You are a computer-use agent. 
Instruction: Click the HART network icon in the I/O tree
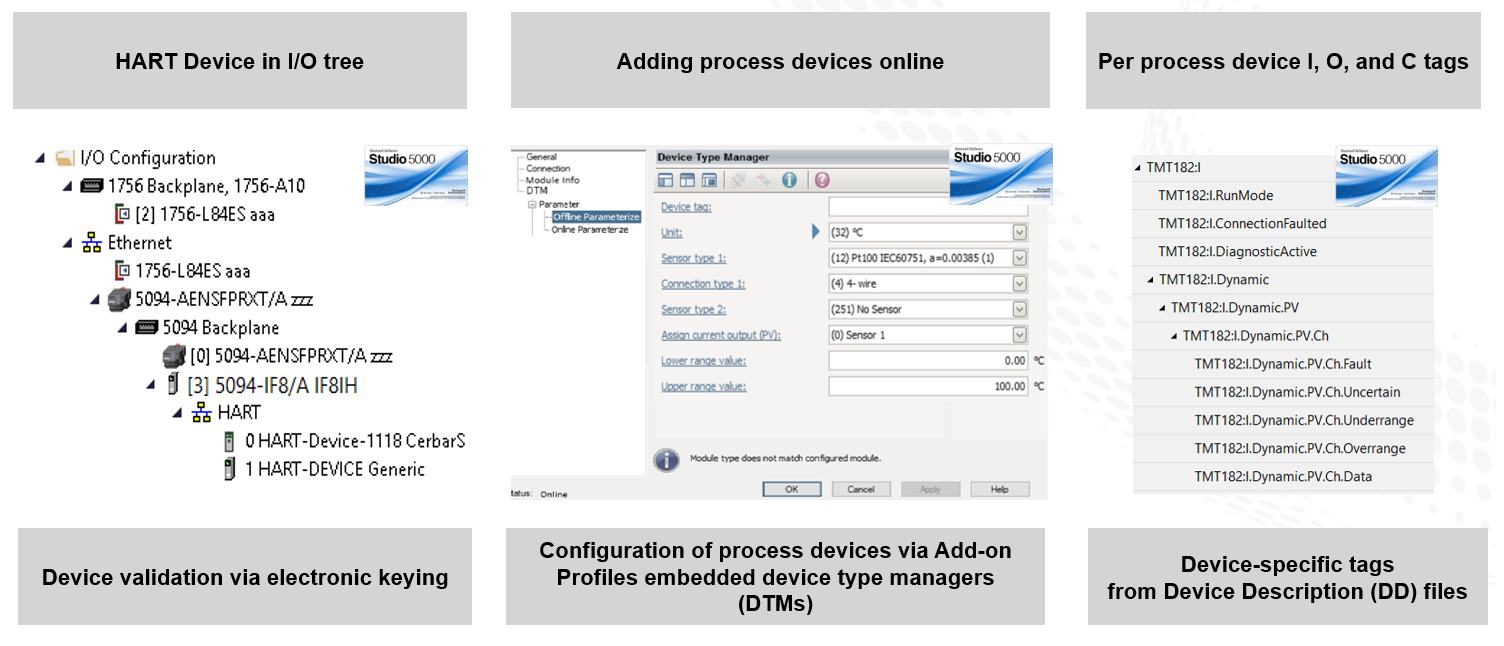pyautogui.click(x=201, y=412)
